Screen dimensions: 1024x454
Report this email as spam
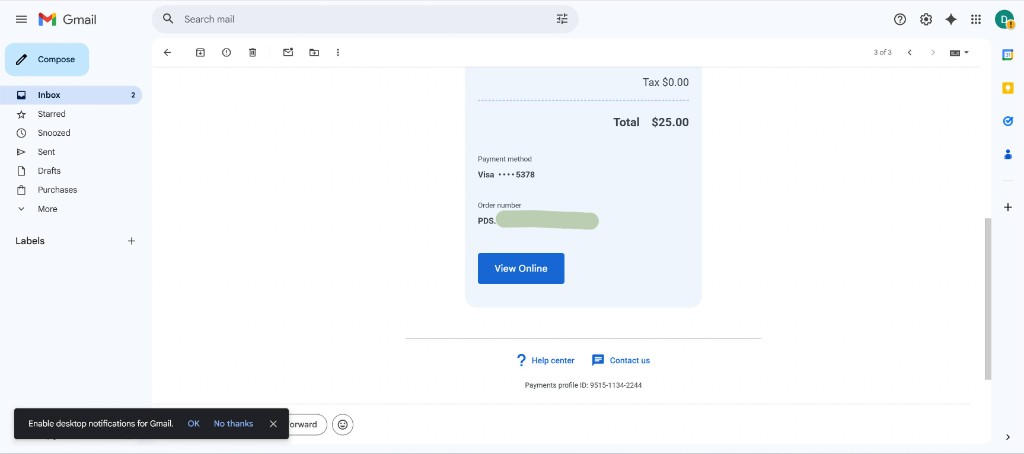pos(226,52)
